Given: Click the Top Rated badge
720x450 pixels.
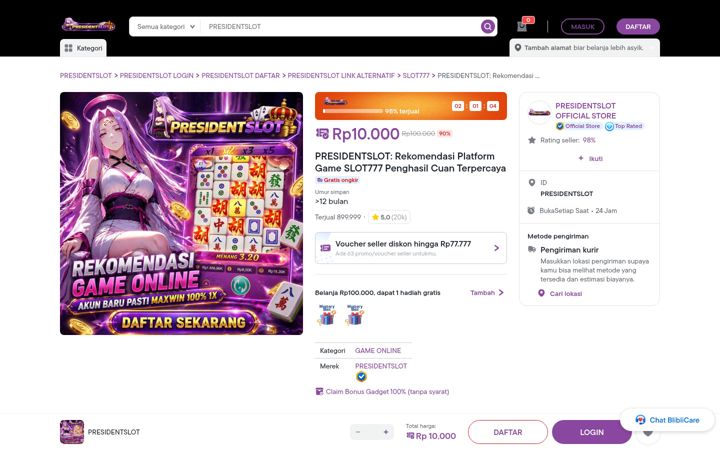Looking at the screenshot, I should (x=624, y=126).
